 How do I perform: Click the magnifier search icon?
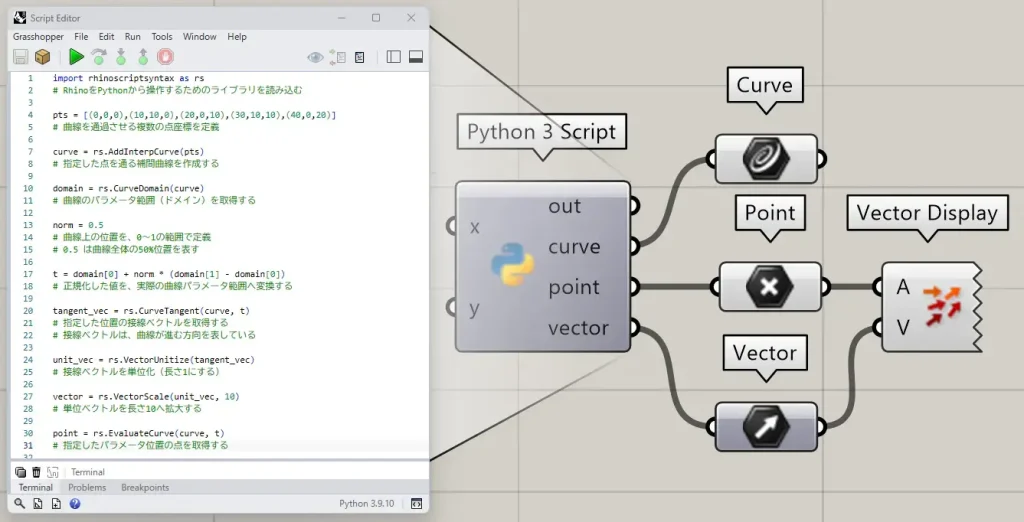click(x=20, y=504)
